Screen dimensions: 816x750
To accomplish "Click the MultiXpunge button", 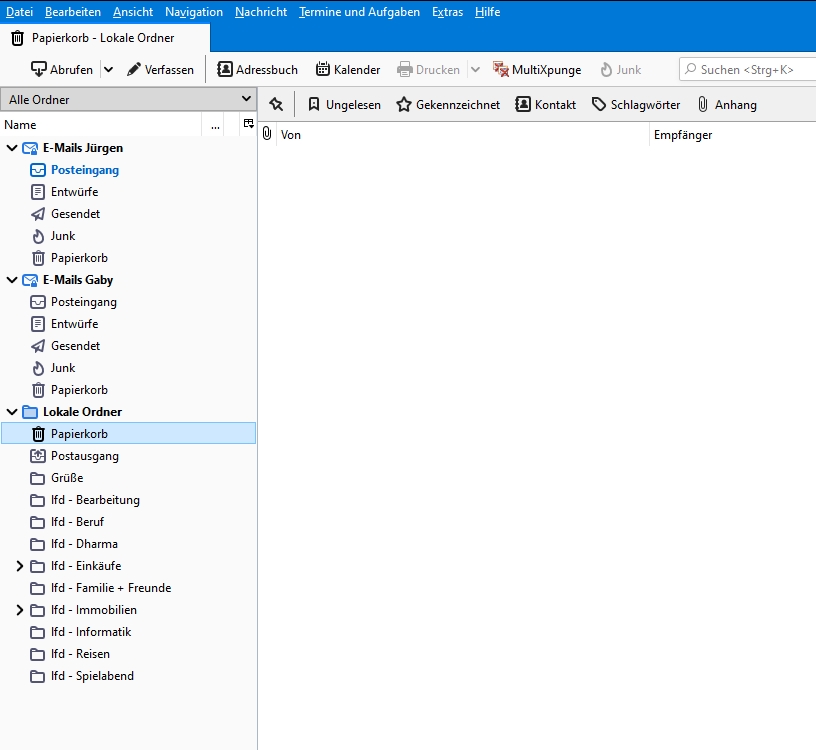I will point(537,69).
